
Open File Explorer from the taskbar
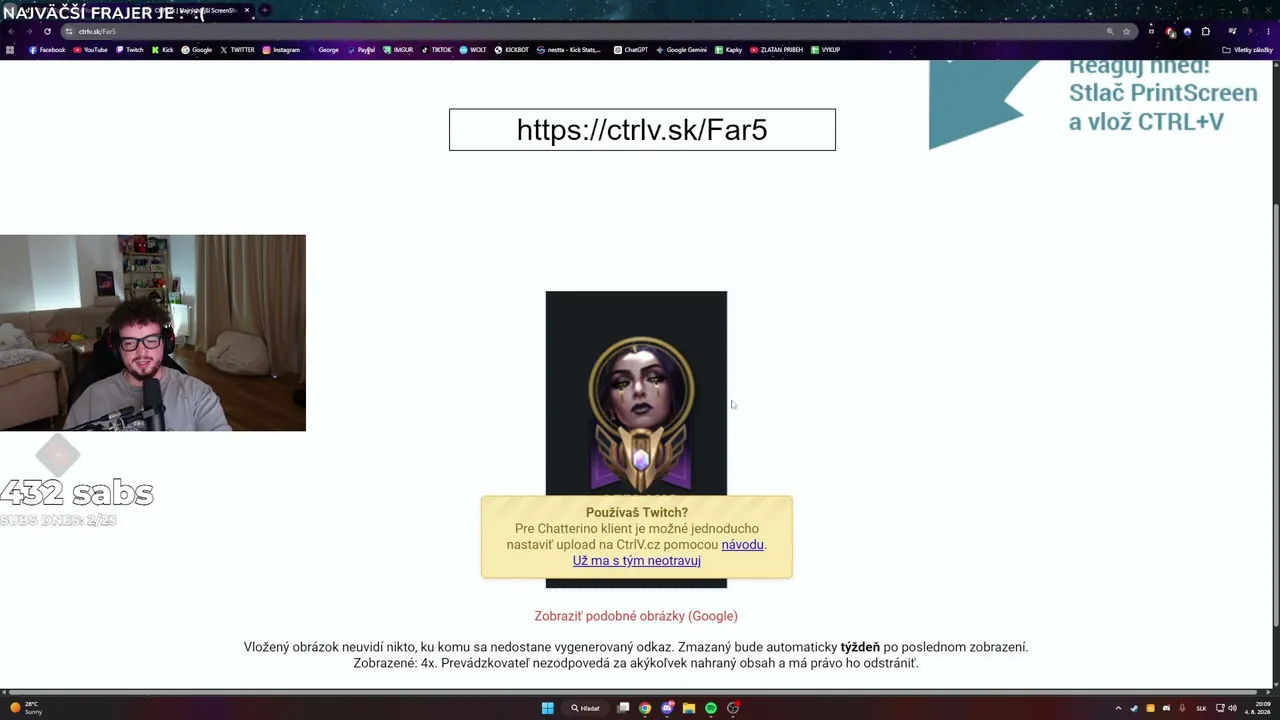click(689, 708)
